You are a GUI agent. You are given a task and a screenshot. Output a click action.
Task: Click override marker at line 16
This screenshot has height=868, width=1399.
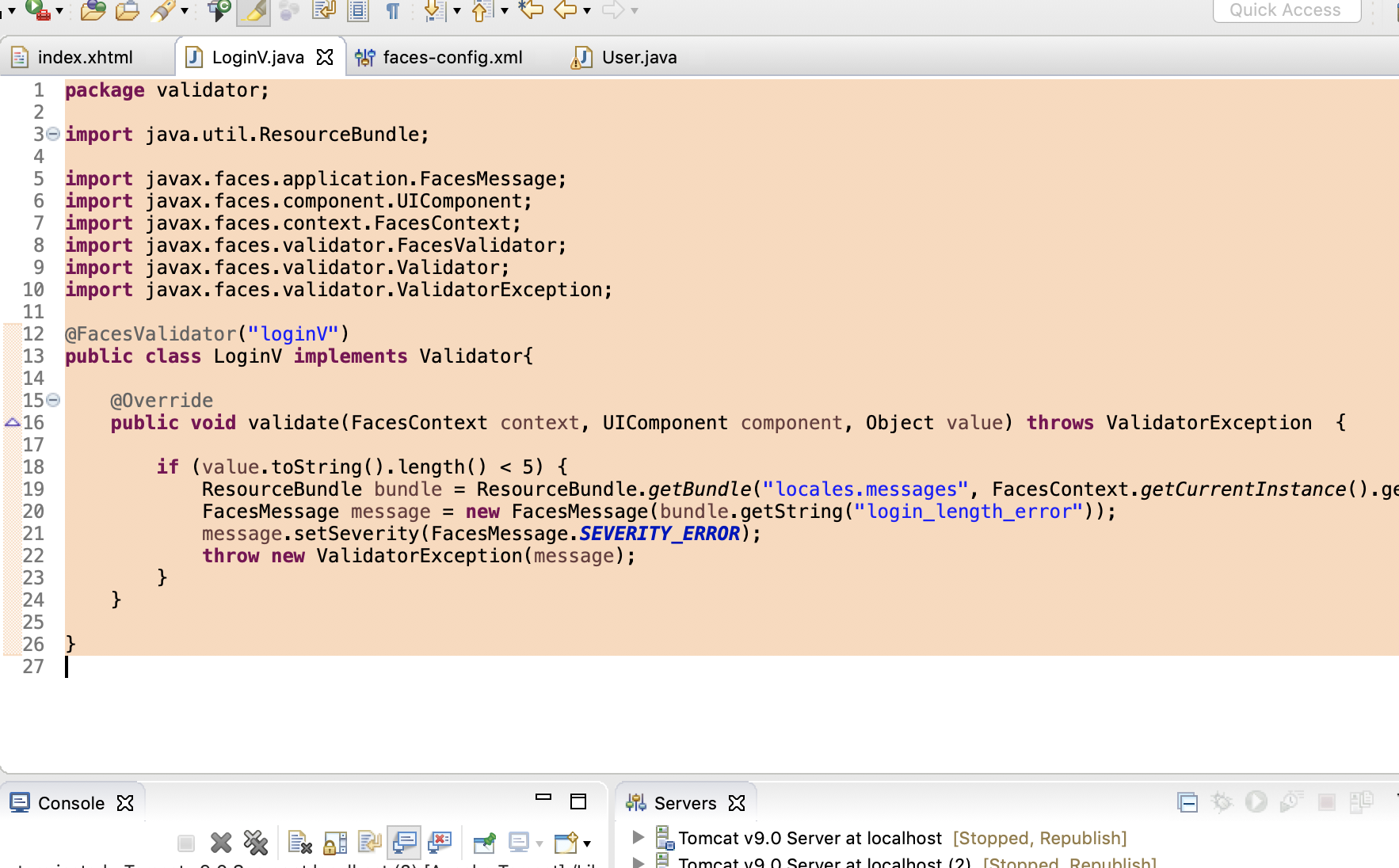pos(12,422)
